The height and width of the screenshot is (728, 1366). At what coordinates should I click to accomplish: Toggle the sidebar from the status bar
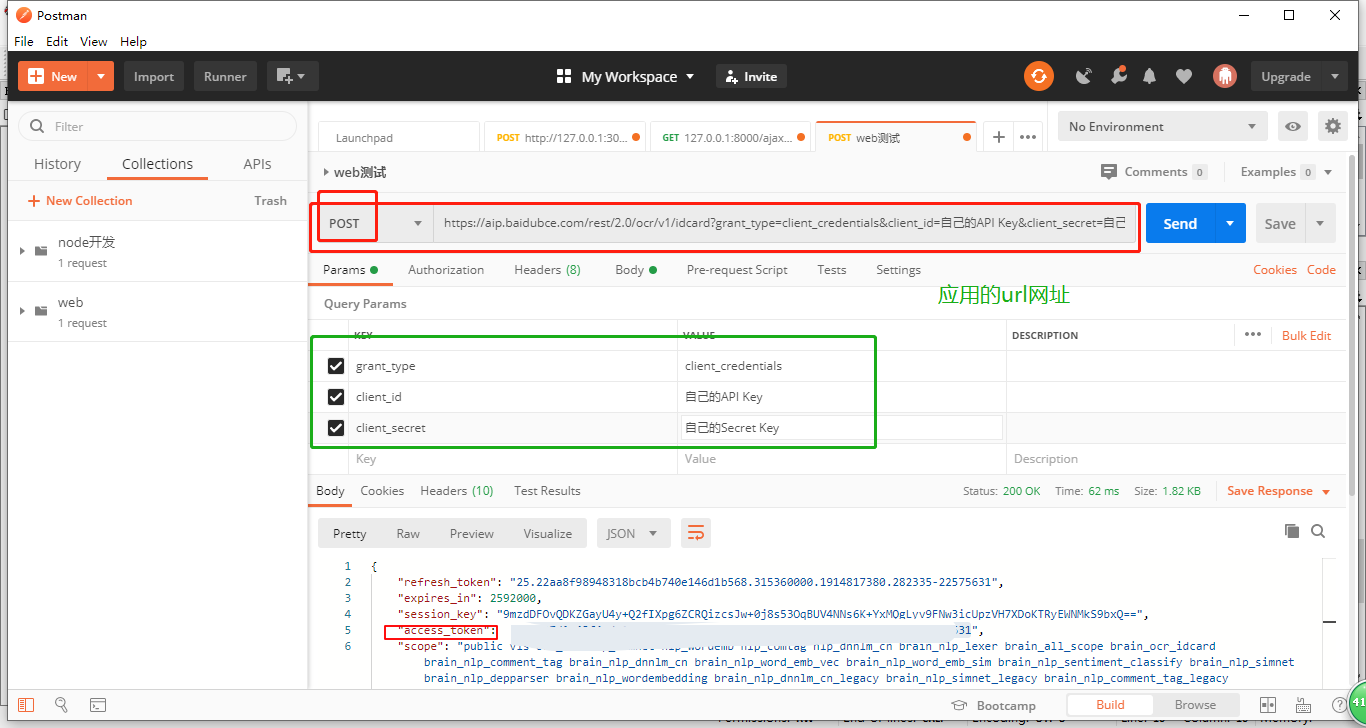tap(26, 705)
